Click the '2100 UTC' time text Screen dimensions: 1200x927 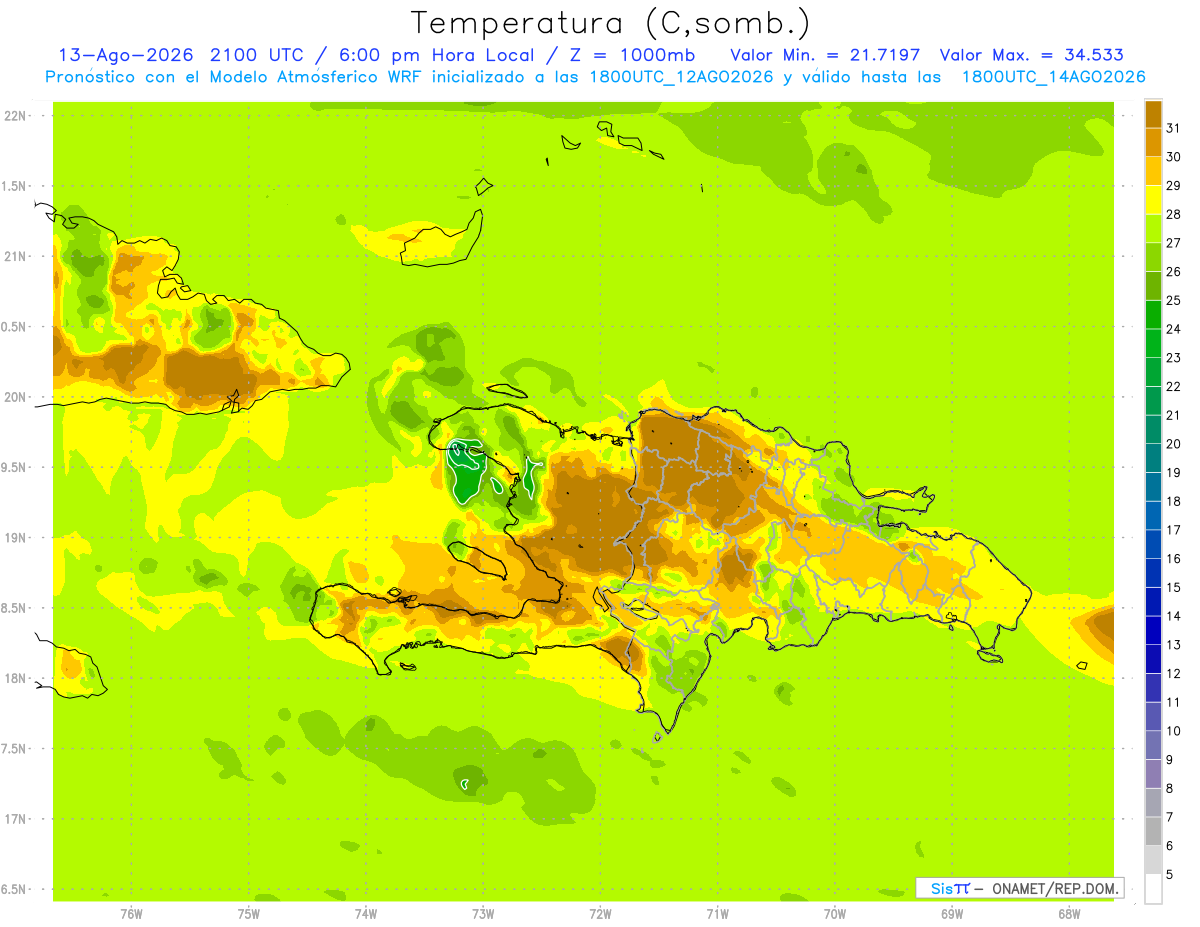point(258,55)
